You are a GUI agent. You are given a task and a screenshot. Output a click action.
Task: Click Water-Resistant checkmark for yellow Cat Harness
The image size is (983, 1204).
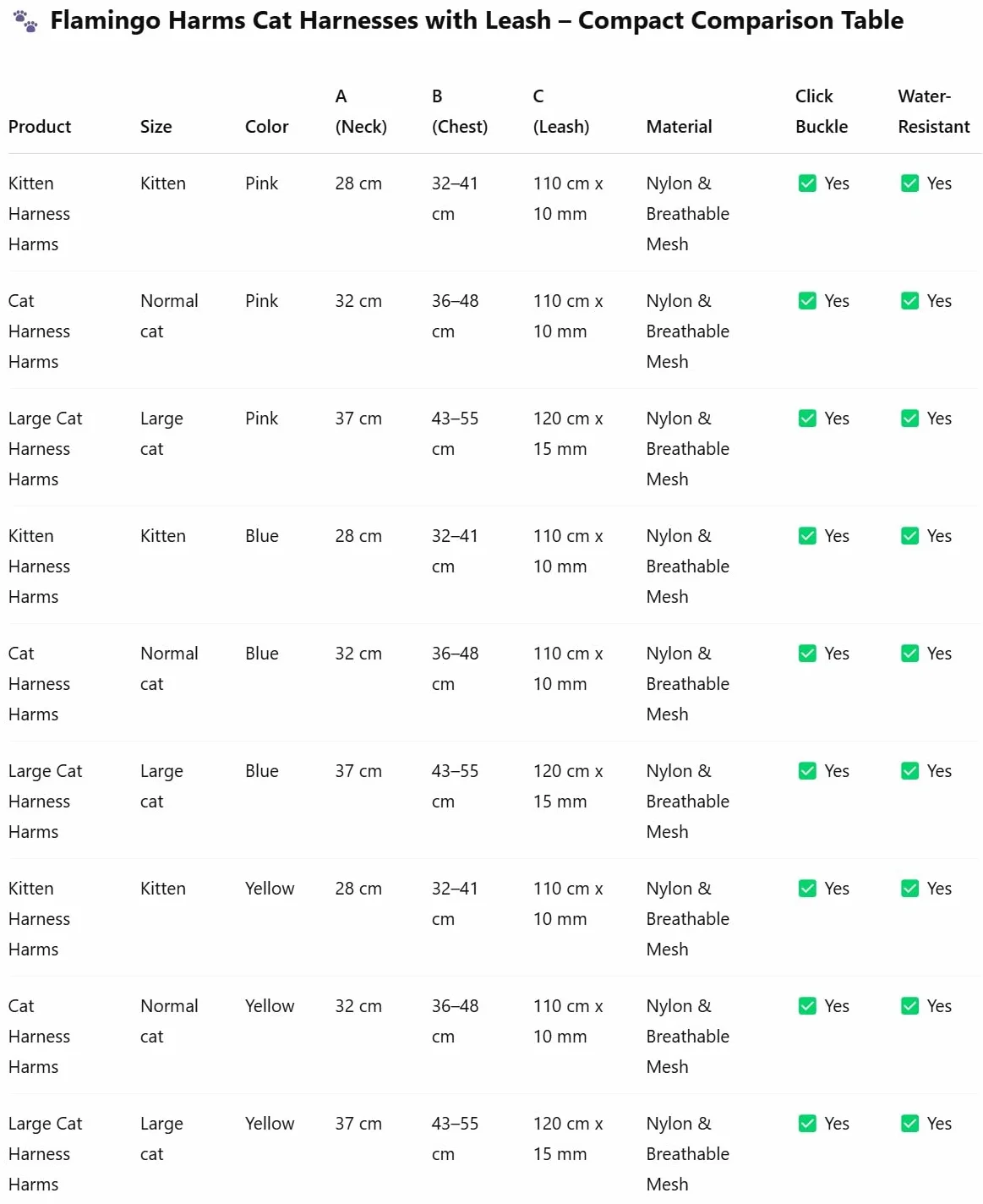point(909,1006)
